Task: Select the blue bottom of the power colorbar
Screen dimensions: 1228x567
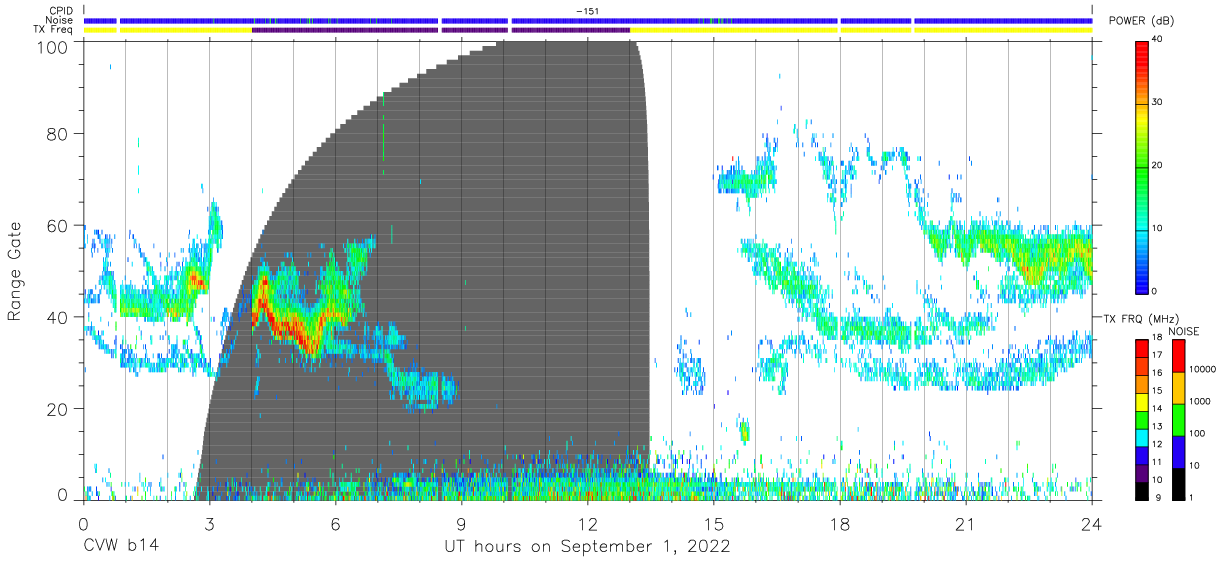Action: [x=1141, y=278]
